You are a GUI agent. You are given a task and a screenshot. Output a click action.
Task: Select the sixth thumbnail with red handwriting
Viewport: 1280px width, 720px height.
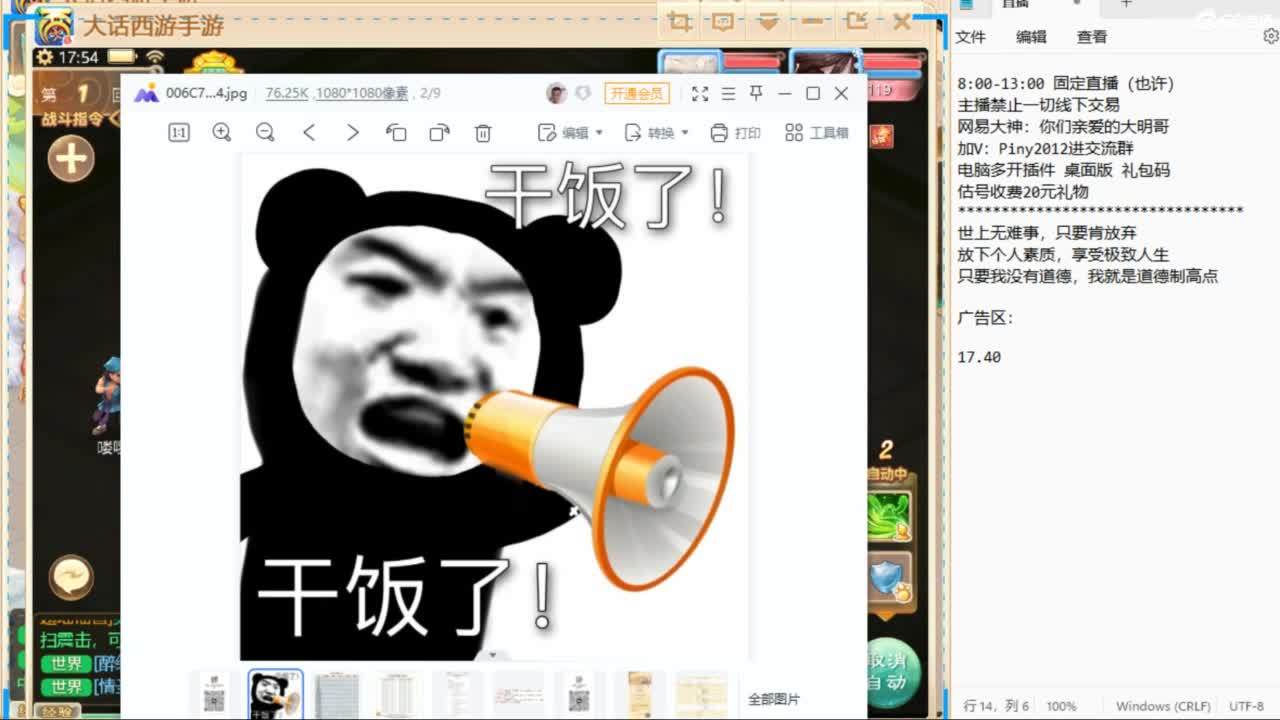pos(519,695)
